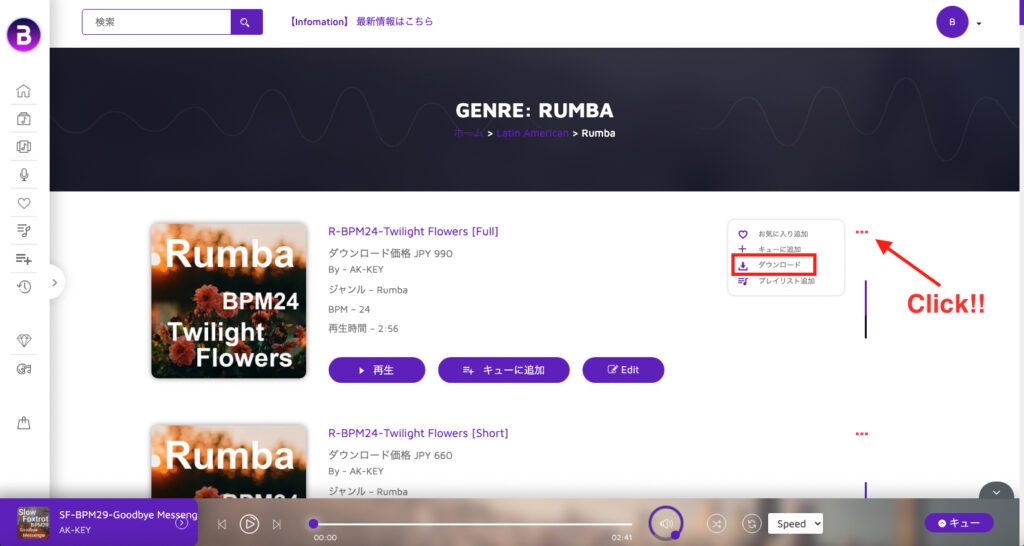Image resolution: width=1024 pixels, height=546 pixels.
Task: Open the Speed dropdown in player
Action: point(795,524)
